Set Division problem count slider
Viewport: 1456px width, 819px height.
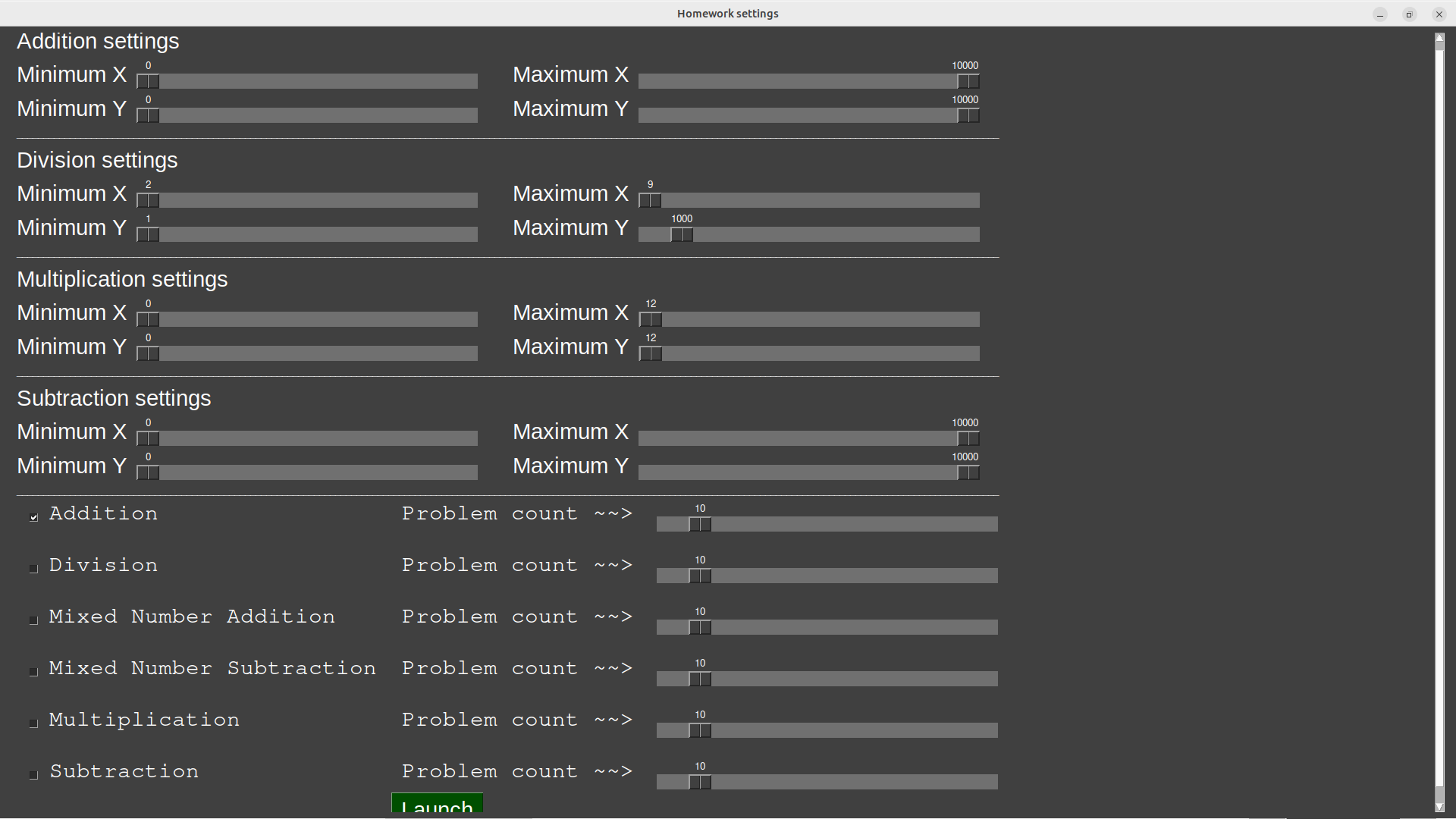(701, 576)
